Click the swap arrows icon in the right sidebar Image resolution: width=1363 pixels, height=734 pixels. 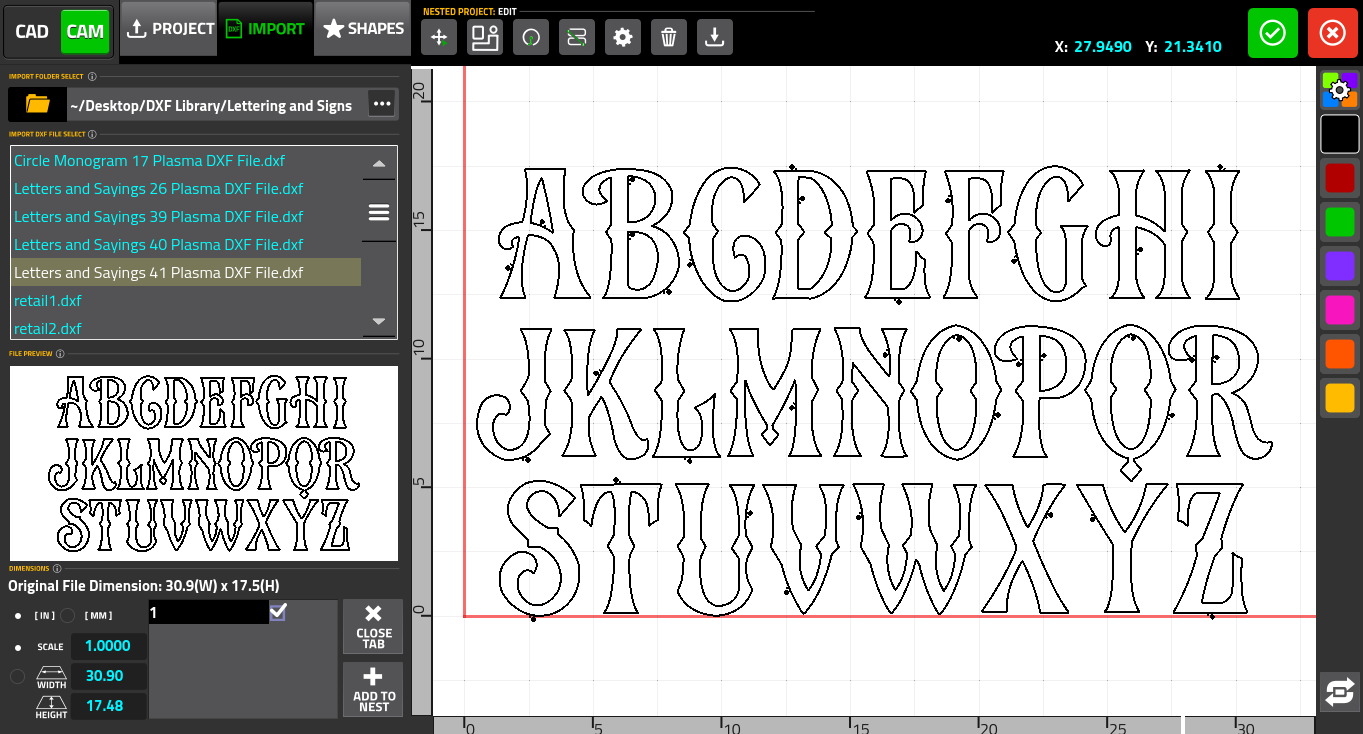pyautogui.click(x=1340, y=692)
